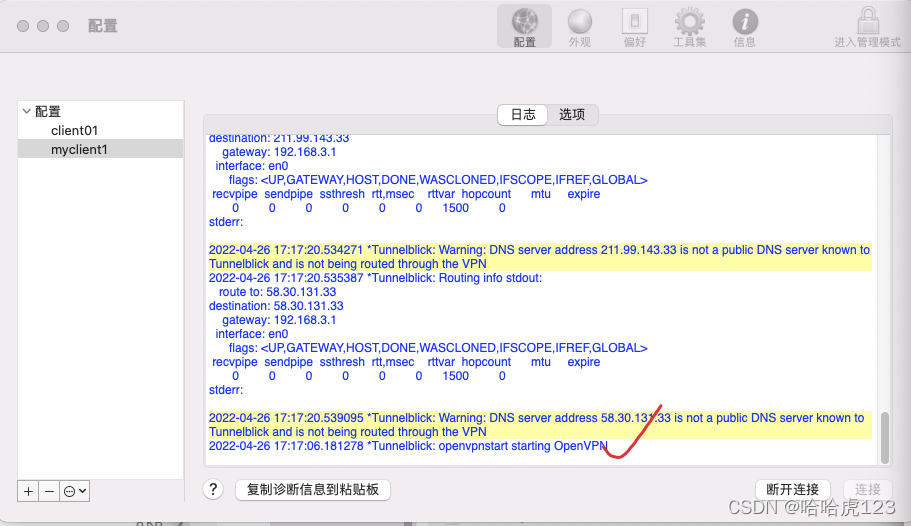Click the yellow minimize window button

coord(43,26)
